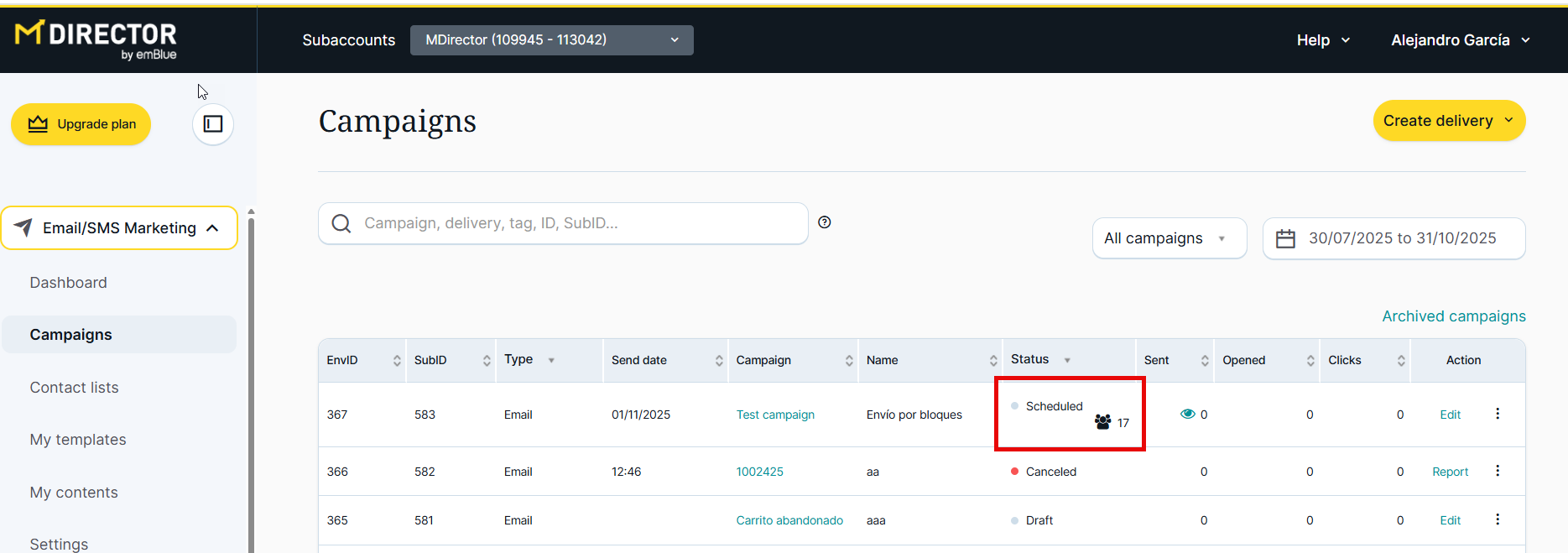Open the Subaccounts MDirector dropdown
This screenshot has width=1568, height=553.
click(551, 40)
